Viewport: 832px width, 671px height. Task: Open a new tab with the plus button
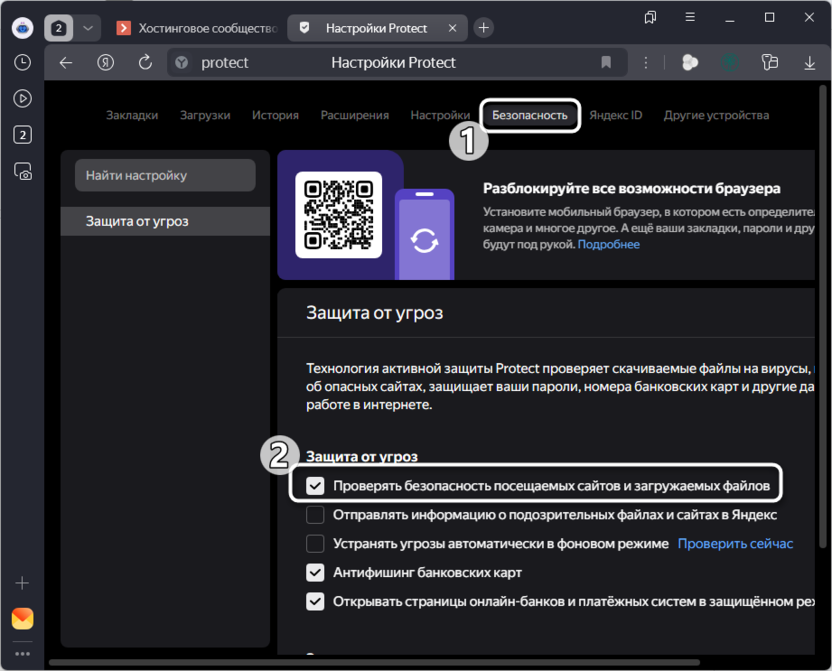click(484, 28)
